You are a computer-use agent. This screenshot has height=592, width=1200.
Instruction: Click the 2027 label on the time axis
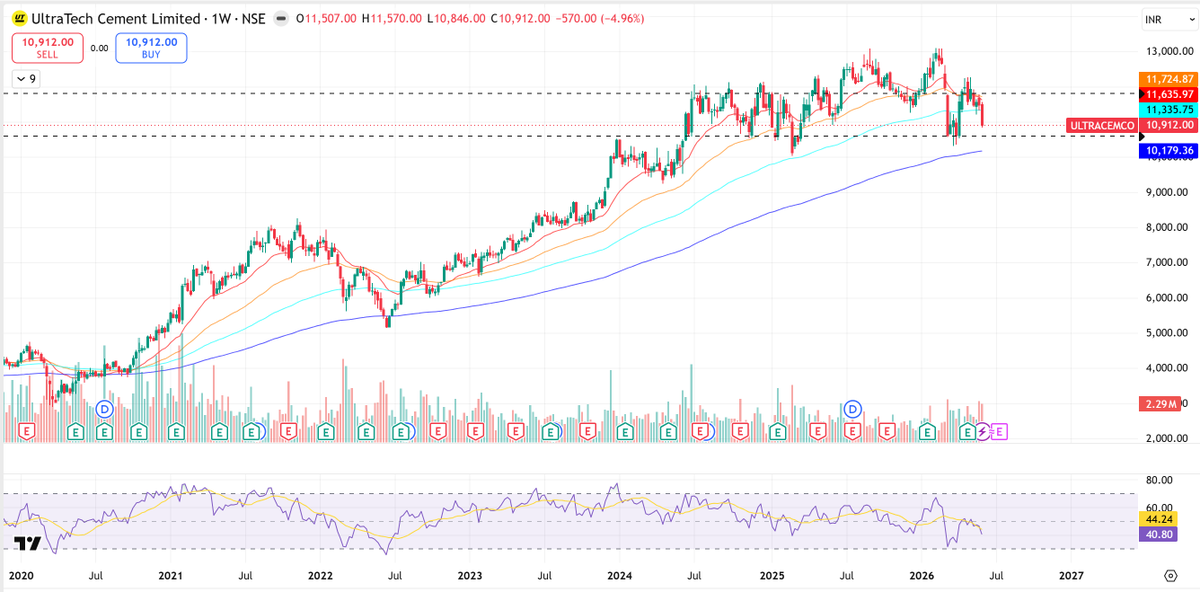click(x=1071, y=576)
